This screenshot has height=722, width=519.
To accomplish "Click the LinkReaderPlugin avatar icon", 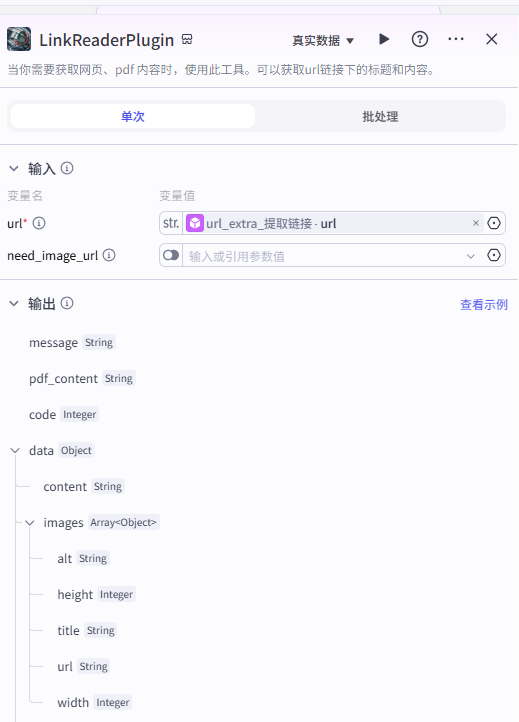I will pos(19,39).
